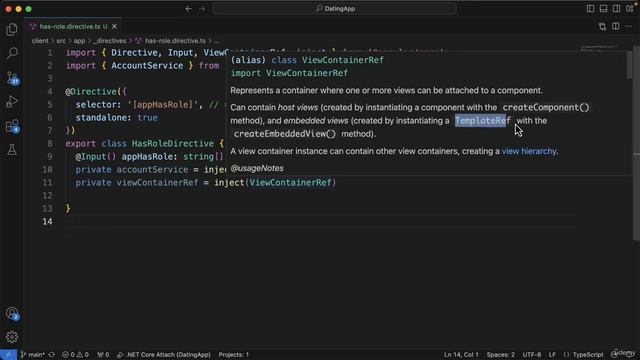
Task: Open More Actions ellipsis in editor toolbar
Action: (x=629, y=27)
